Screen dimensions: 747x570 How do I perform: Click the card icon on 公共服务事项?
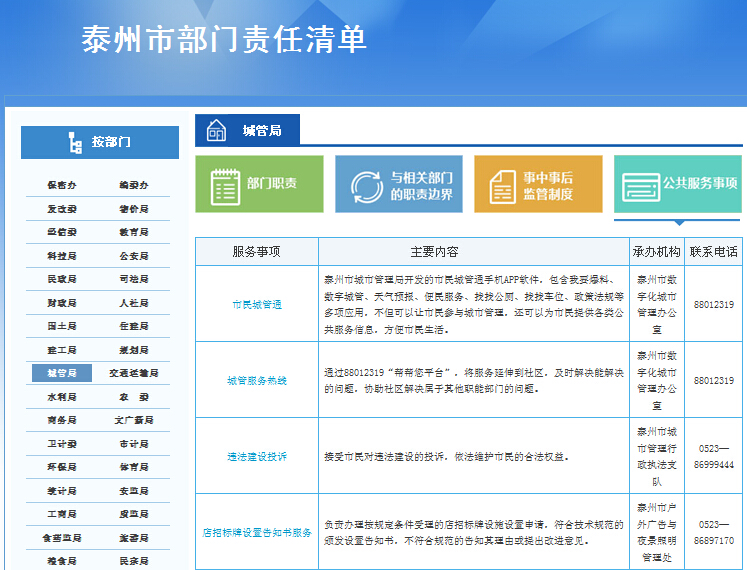click(x=640, y=186)
